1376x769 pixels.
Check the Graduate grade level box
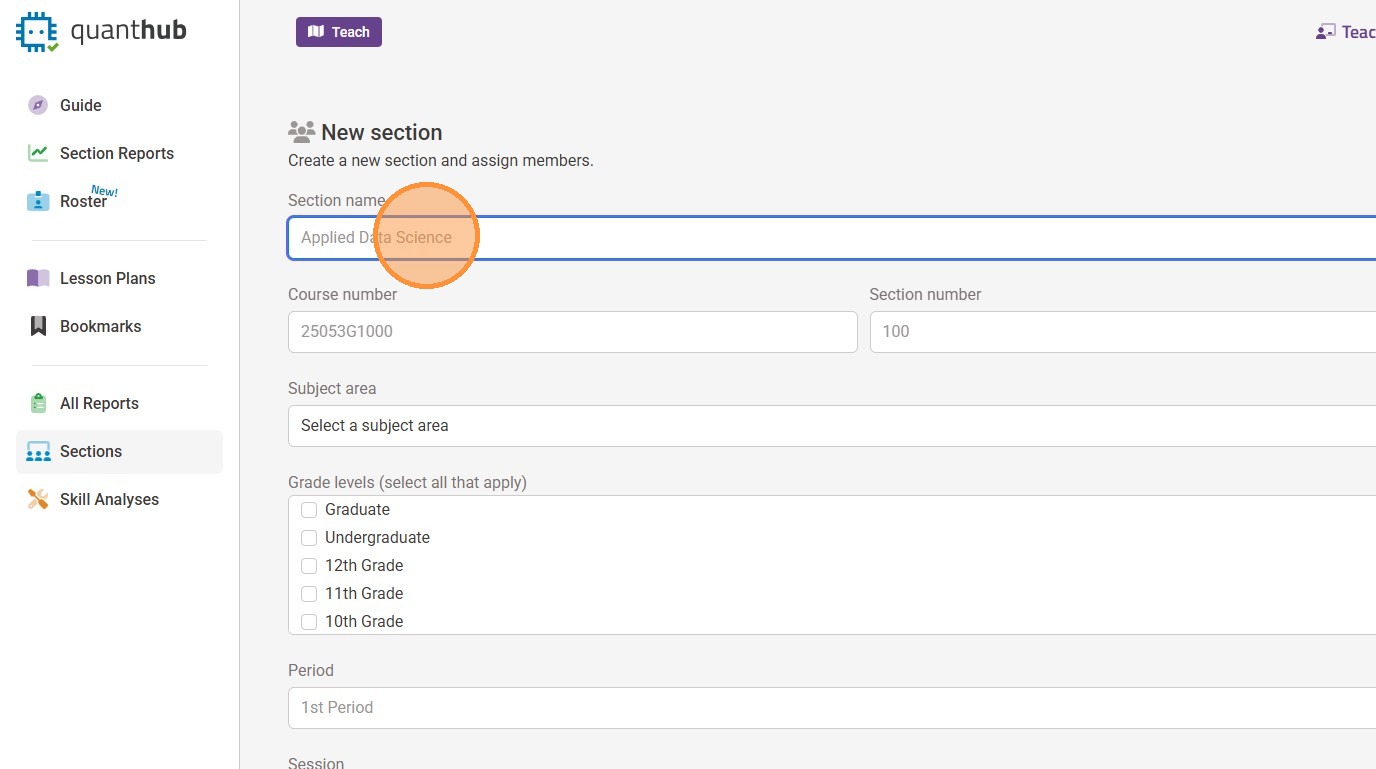coord(309,510)
